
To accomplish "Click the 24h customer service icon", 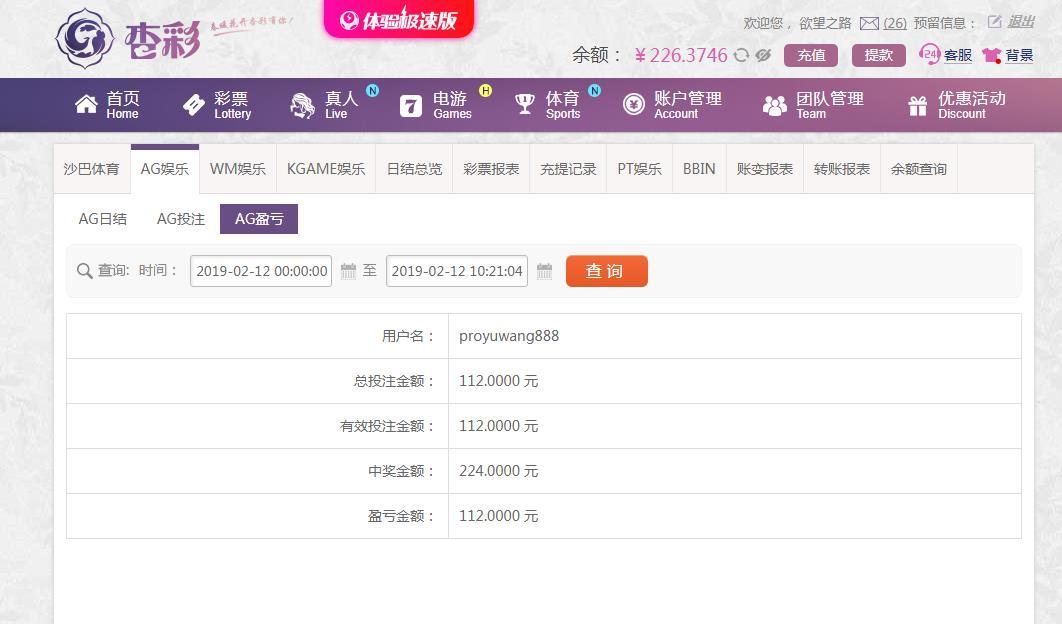I will click(x=929, y=54).
